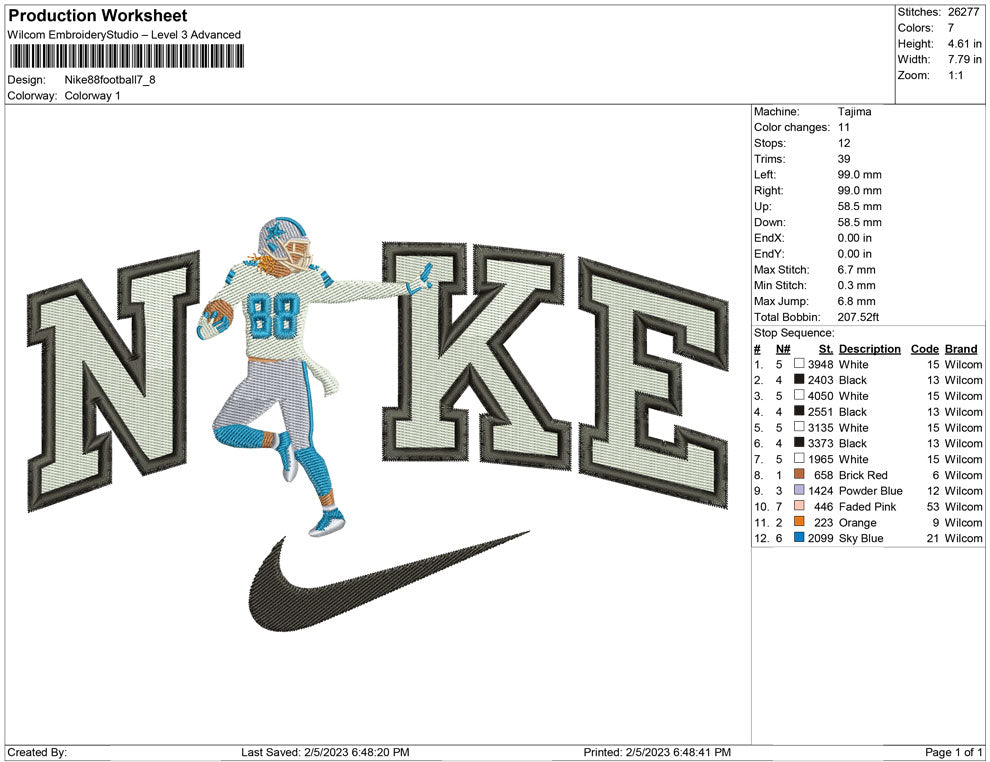Screen dimensions: 990x762
Task: Click the stitch count 2551 in row 4
Action: (x=820, y=412)
